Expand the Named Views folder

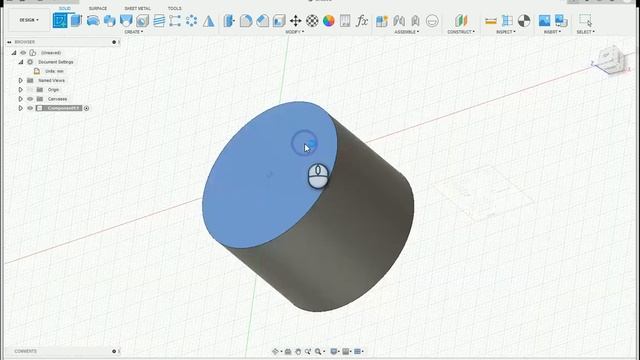click(20, 80)
